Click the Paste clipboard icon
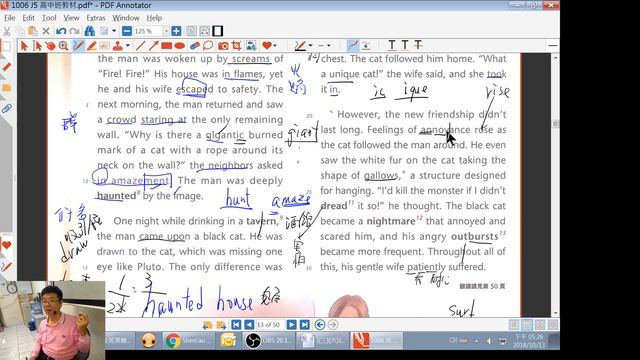Screen dimensions: 640x360 pos(33,31)
